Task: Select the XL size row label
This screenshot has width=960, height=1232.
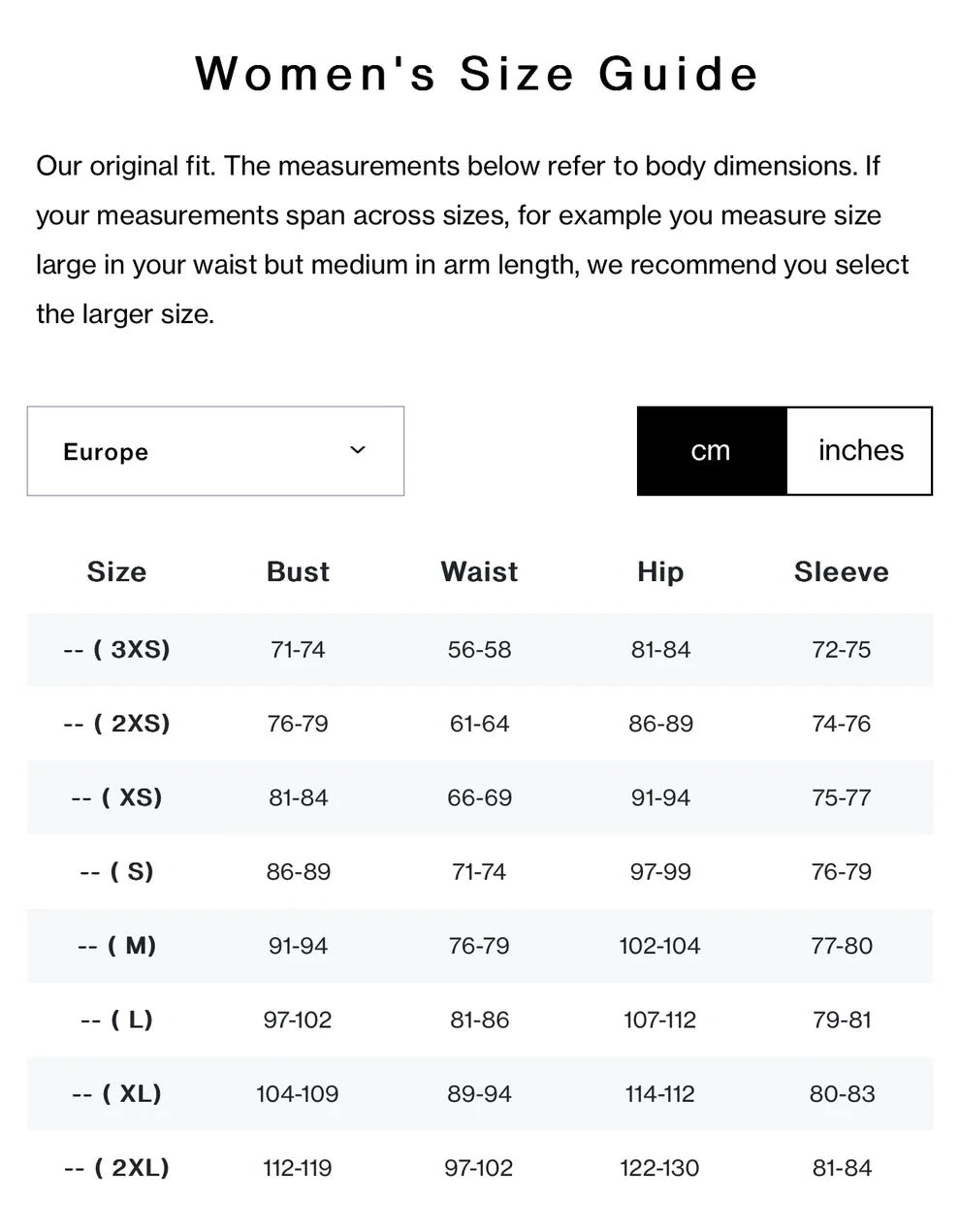Action: 116,1094
